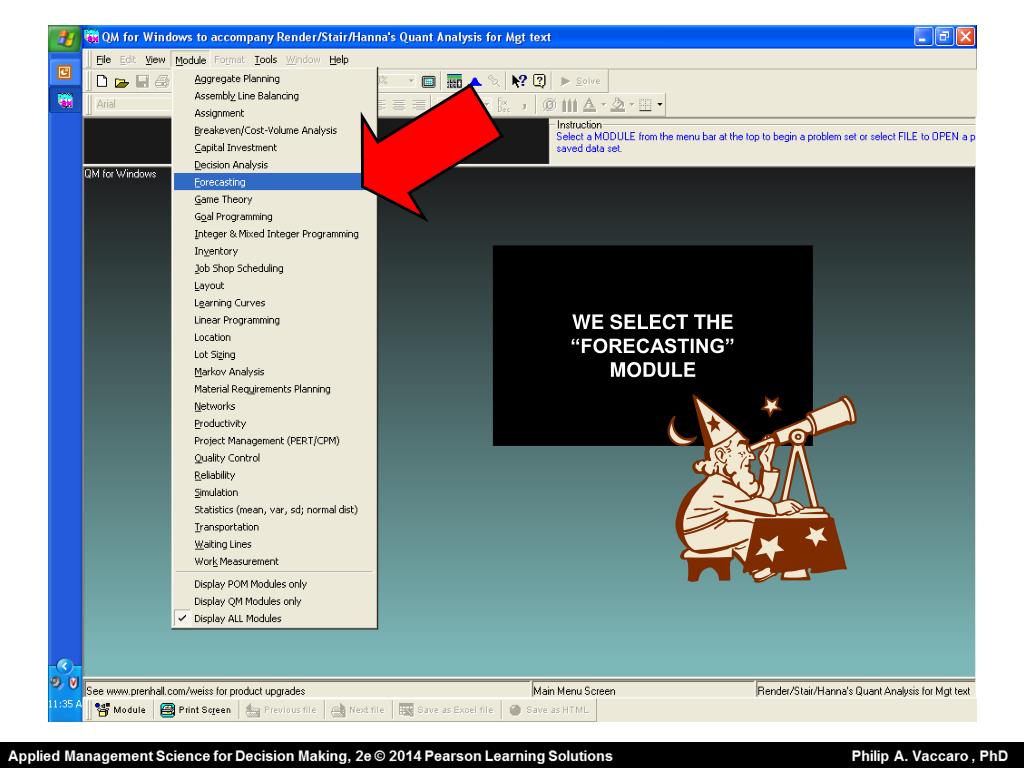Select Material Requirements Planning module

[x=262, y=389]
